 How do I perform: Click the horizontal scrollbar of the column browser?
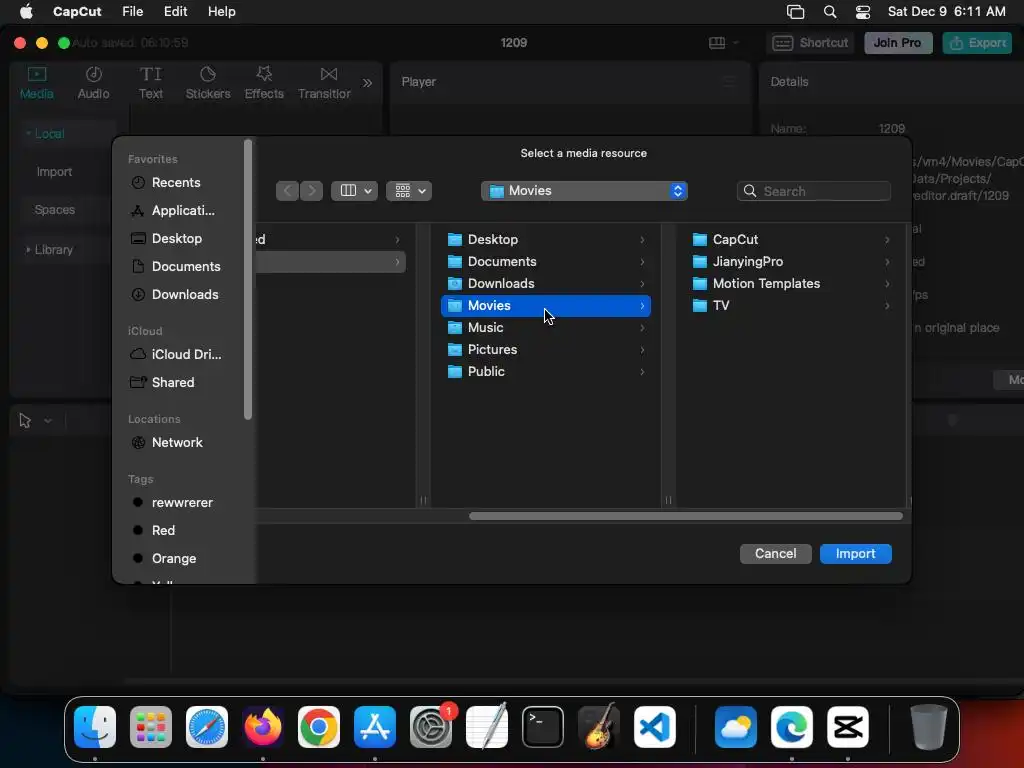tap(686, 516)
